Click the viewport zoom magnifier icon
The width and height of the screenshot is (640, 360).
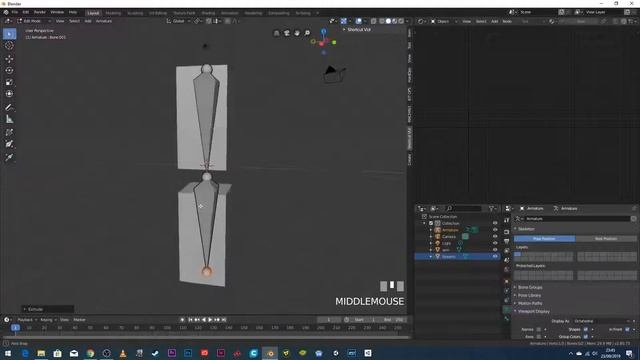click(307, 33)
